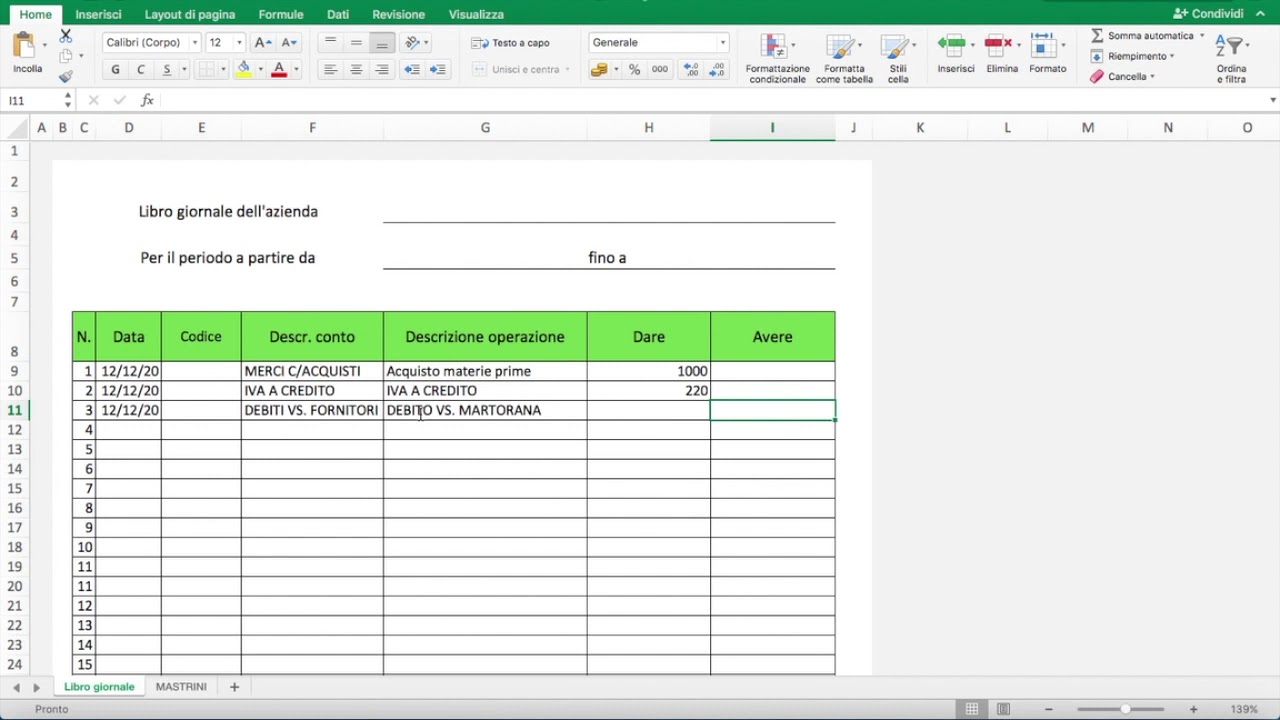The width and height of the screenshot is (1280, 720).
Task: Click the decrease decimal places icon
Action: pyautogui.click(x=717, y=70)
